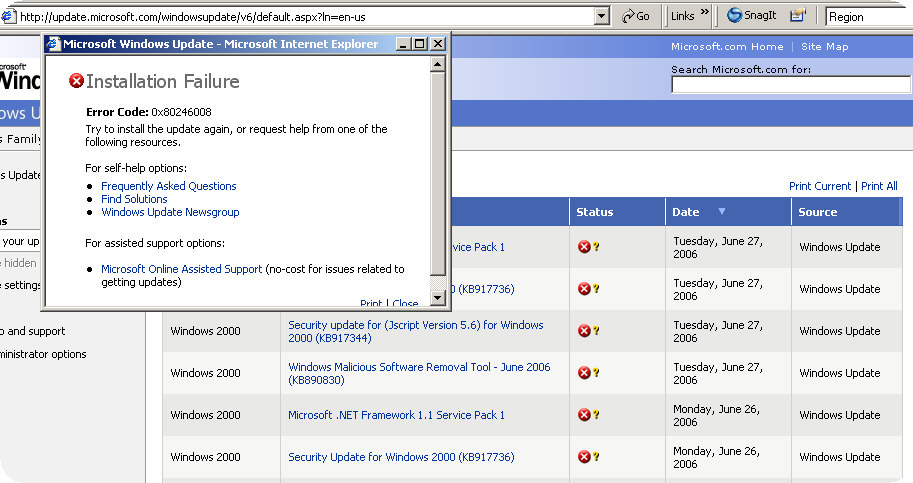Open Microsoft .NET Framework 1.1 Service Pack 1 link
The width and height of the screenshot is (913, 483).
(x=397, y=415)
